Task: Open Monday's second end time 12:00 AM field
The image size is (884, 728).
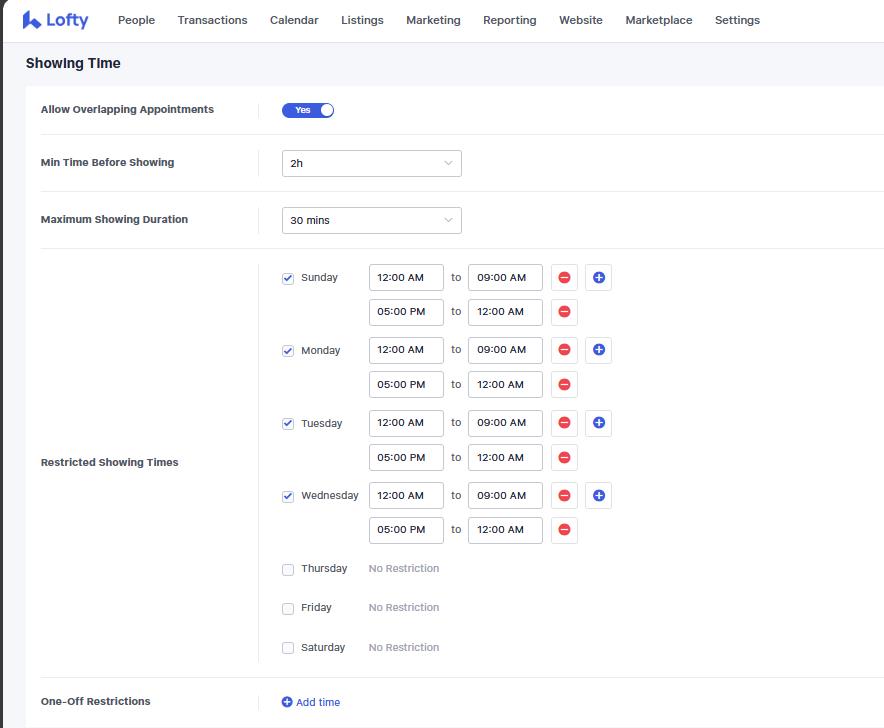Action: 505,385
